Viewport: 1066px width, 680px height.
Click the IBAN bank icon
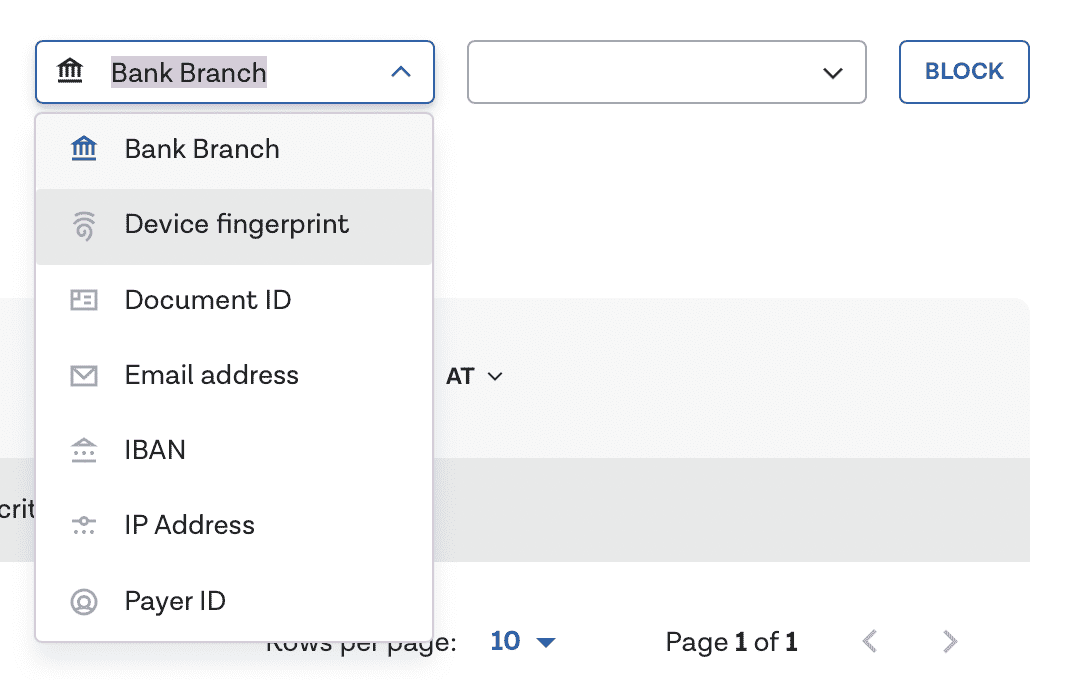[x=84, y=451]
